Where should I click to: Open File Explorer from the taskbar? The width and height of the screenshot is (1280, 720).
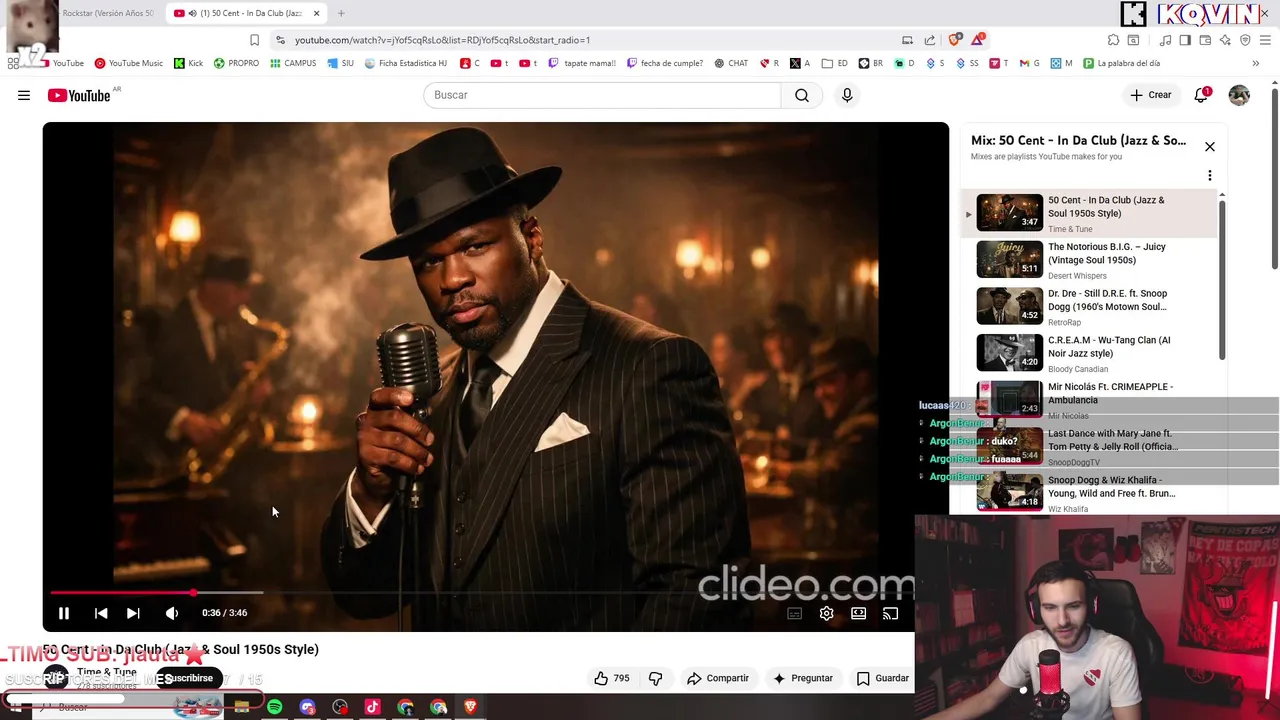point(241,707)
